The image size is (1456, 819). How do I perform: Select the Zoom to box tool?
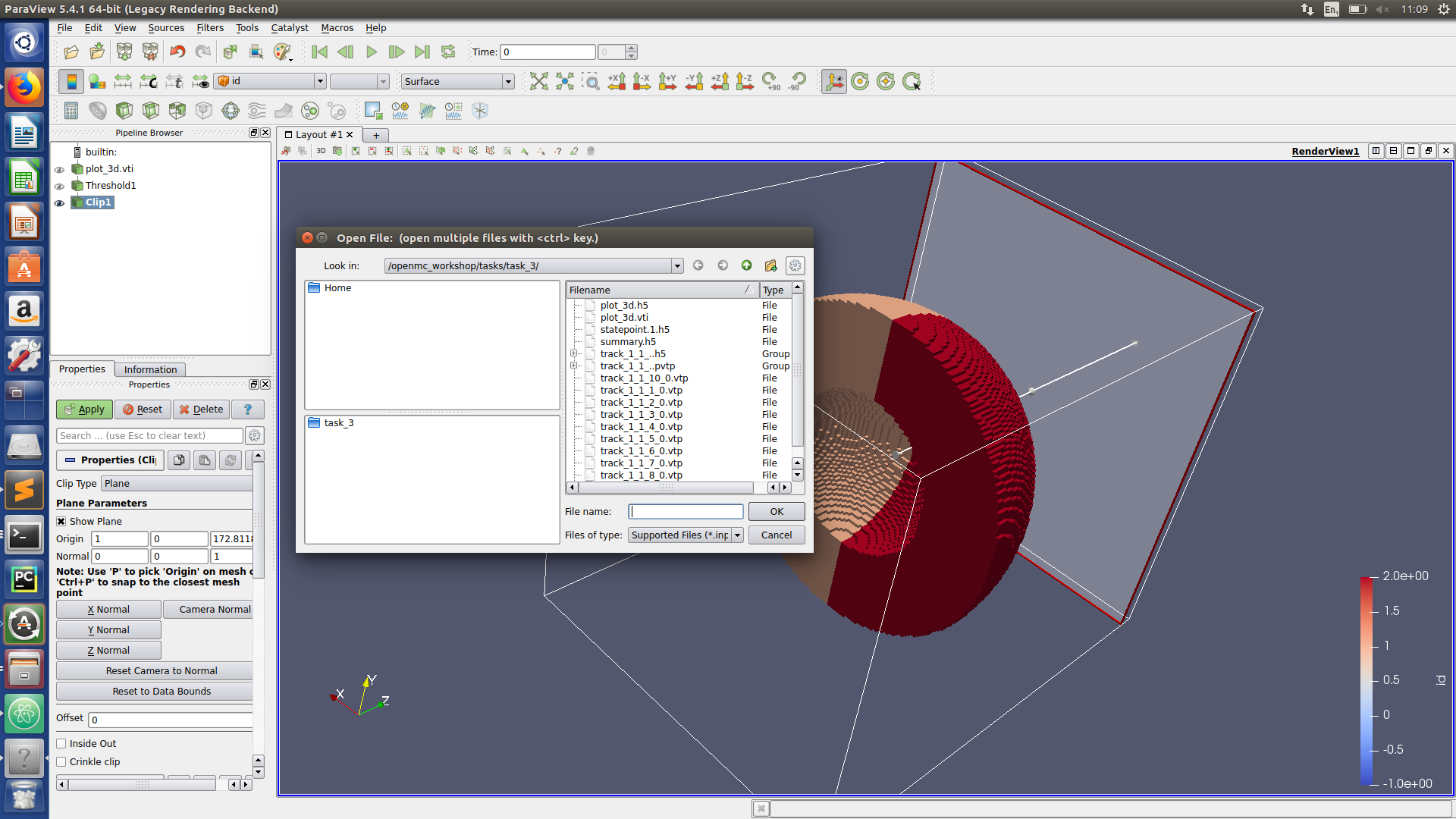[x=590, y=81]
